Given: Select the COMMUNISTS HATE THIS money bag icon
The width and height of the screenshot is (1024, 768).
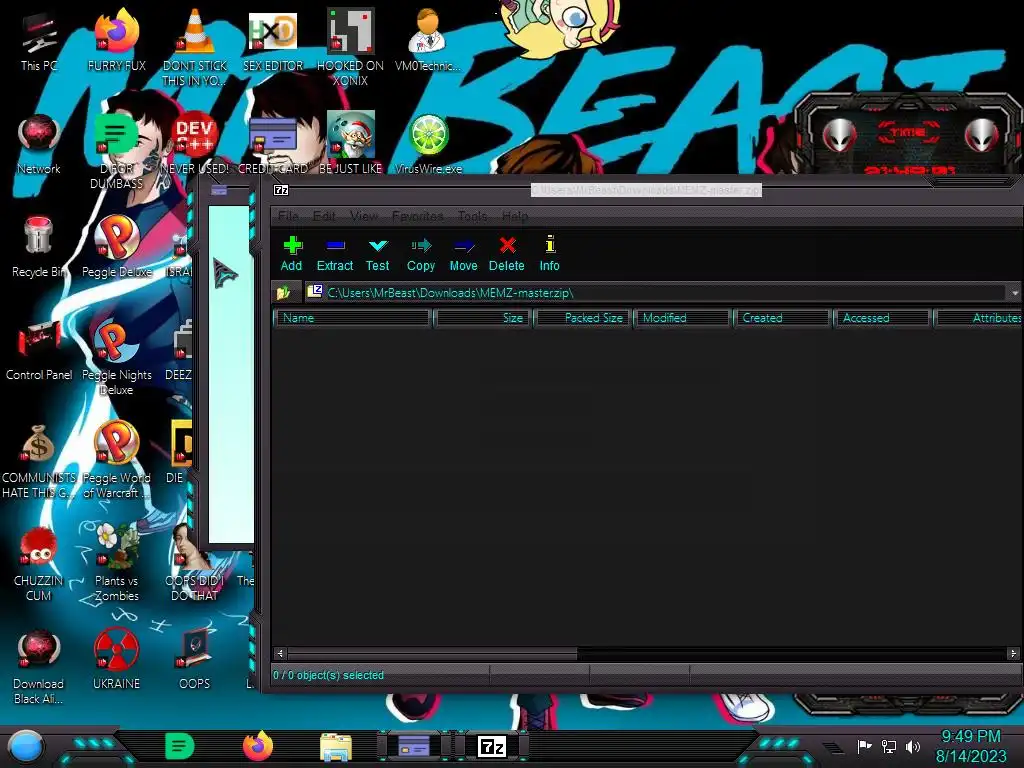Looking at the screenshot, I should pos(39,460).
